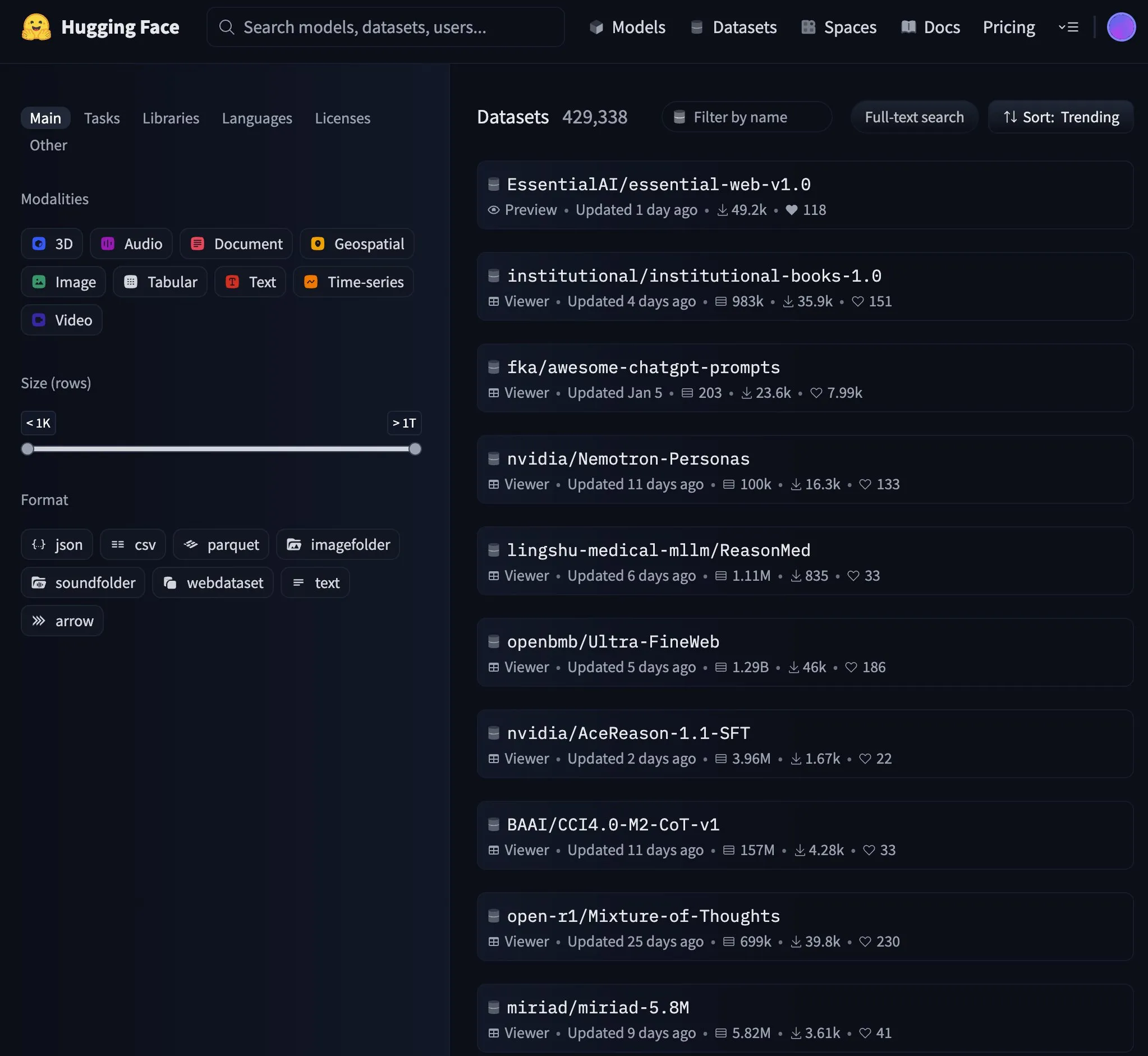This screenshot has width=1148, height=1056.
Task: Click the '> 1T' size label
Action: pos(404,423)
